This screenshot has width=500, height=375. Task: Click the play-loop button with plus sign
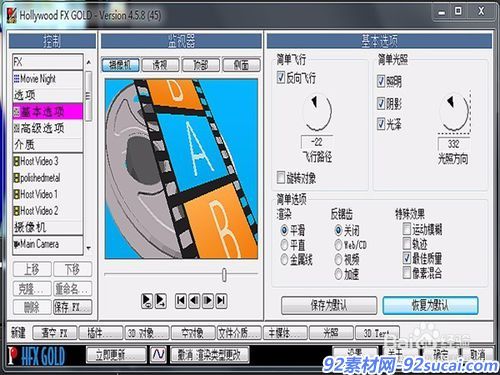tap(161, 301)
